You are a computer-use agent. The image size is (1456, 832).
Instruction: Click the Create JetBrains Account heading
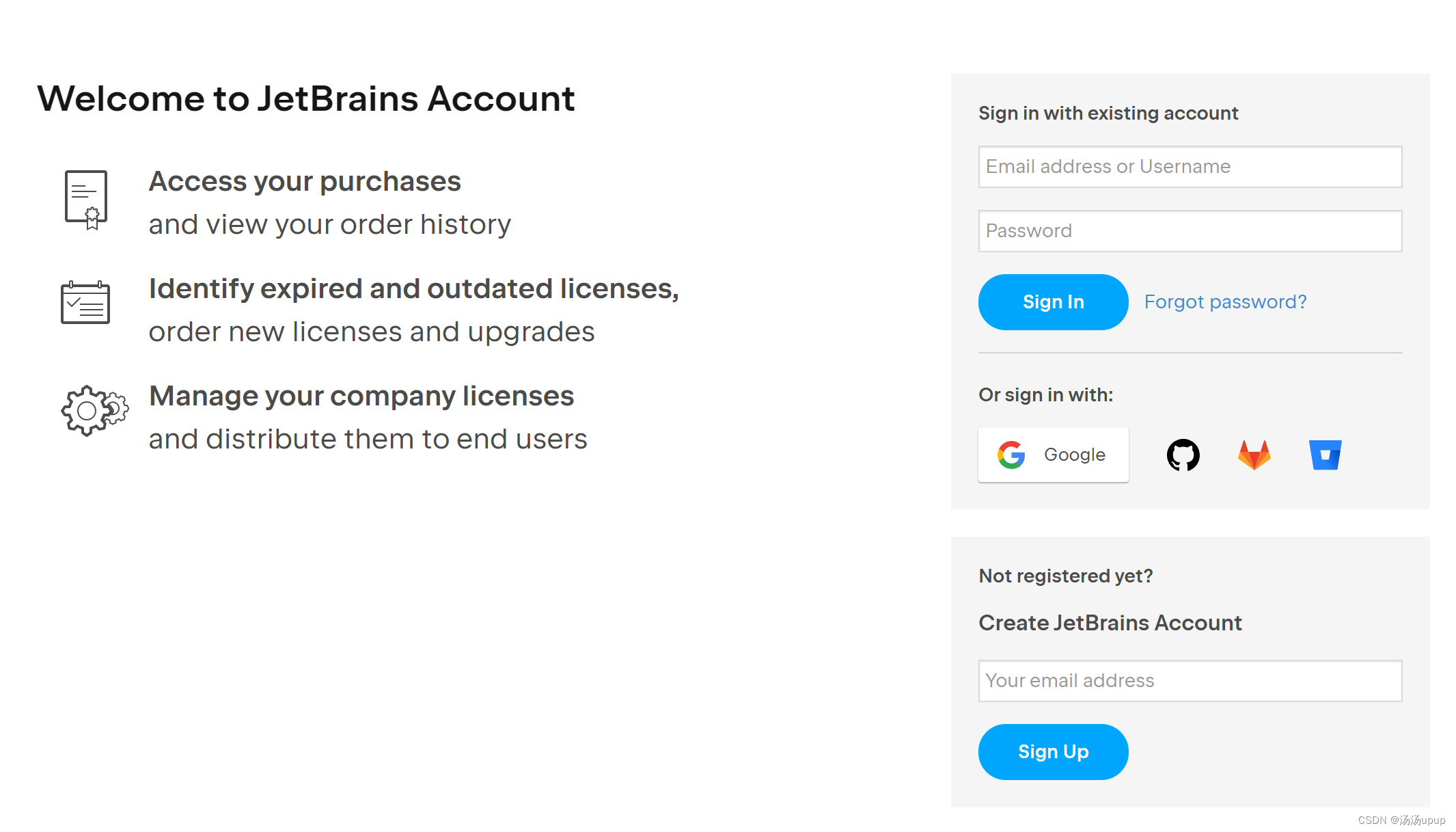[1110, 623]
